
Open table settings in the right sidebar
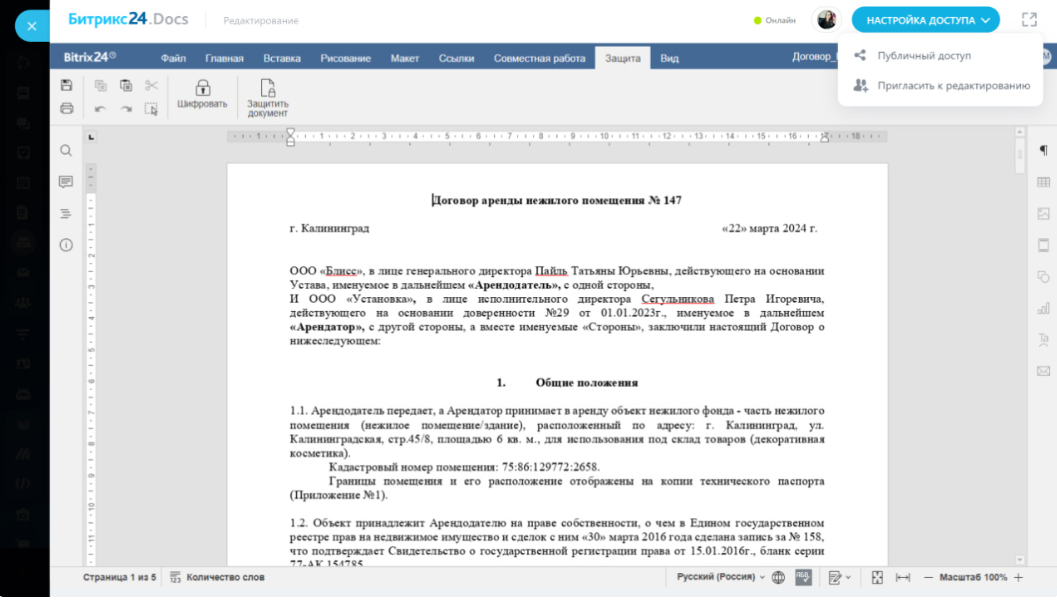[x=1043, y=182]
